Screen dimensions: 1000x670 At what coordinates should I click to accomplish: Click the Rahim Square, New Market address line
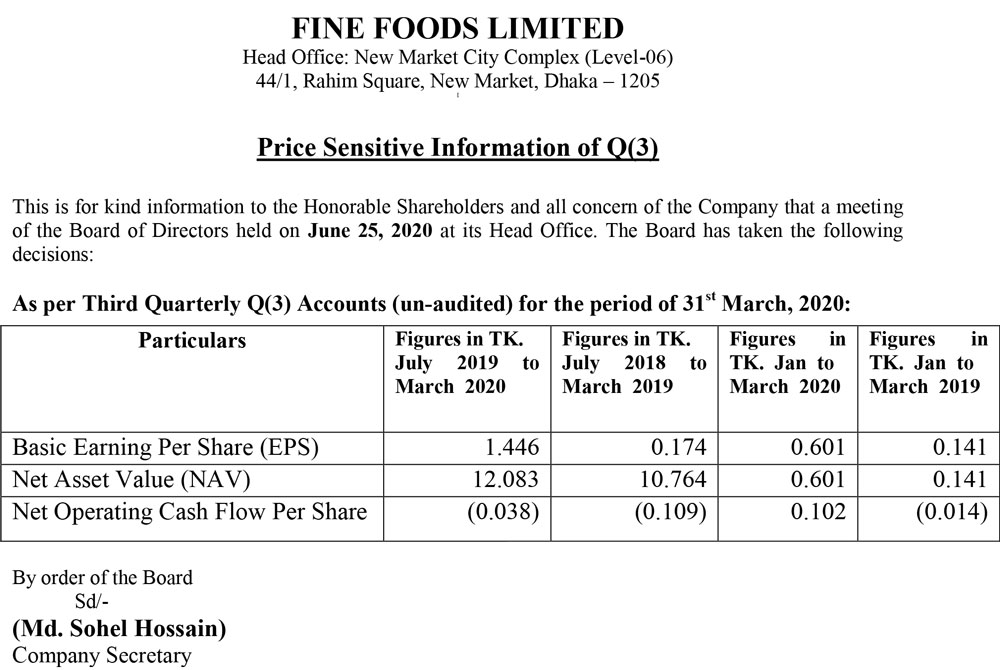456,81
